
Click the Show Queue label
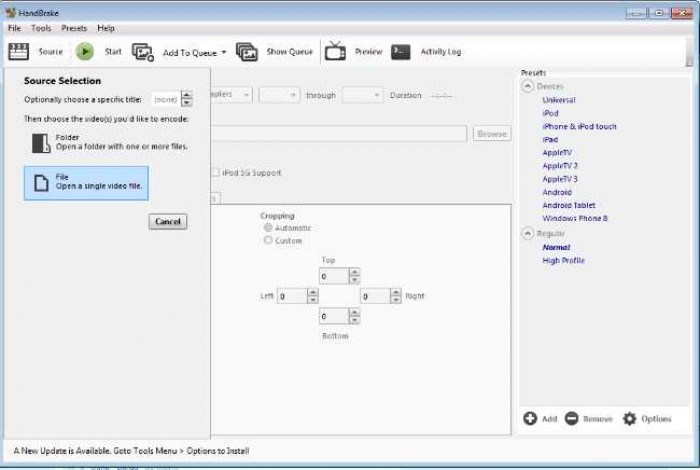point(290,52)
